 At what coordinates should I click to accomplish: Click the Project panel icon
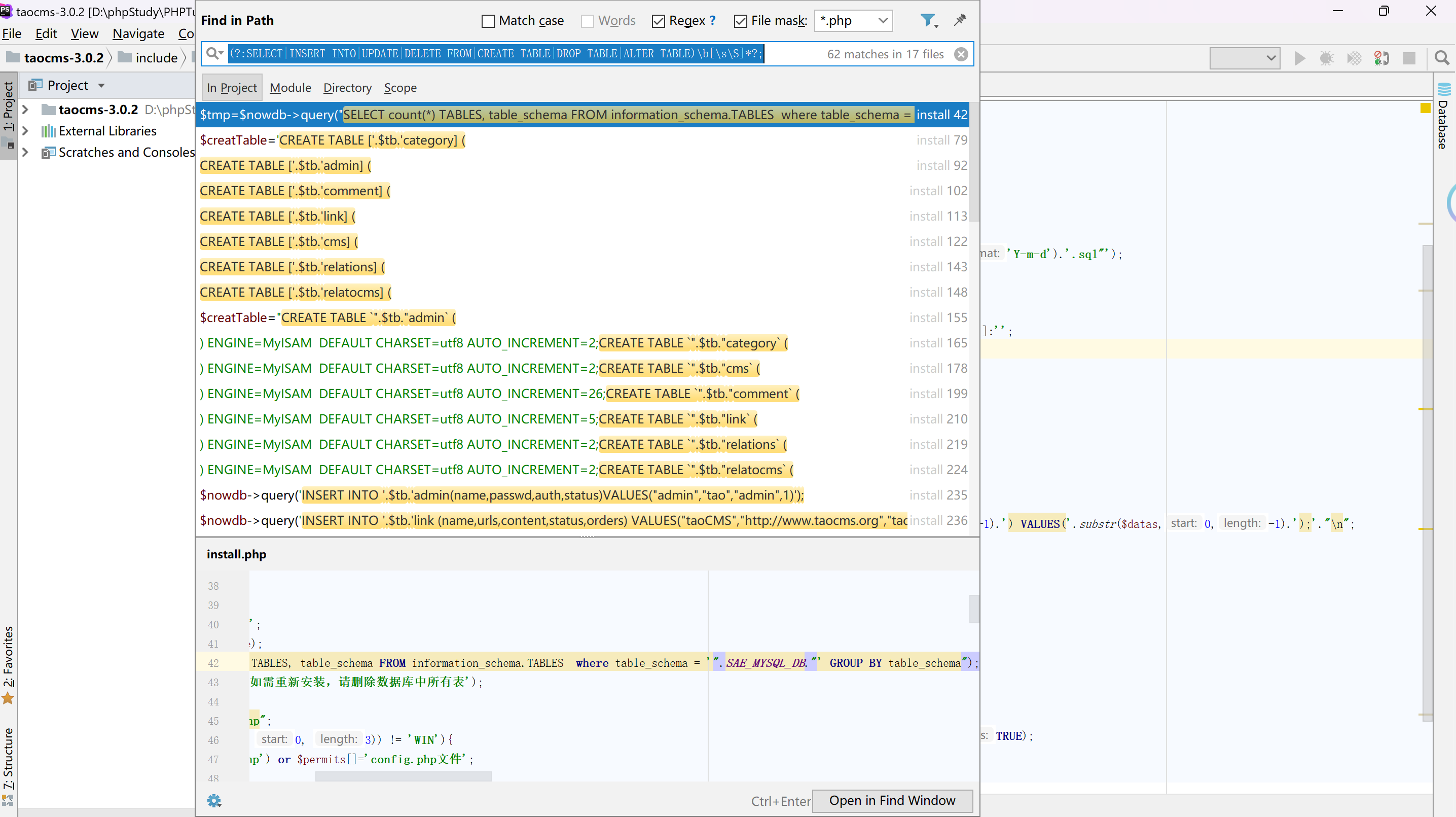click(x=35, y=85)
